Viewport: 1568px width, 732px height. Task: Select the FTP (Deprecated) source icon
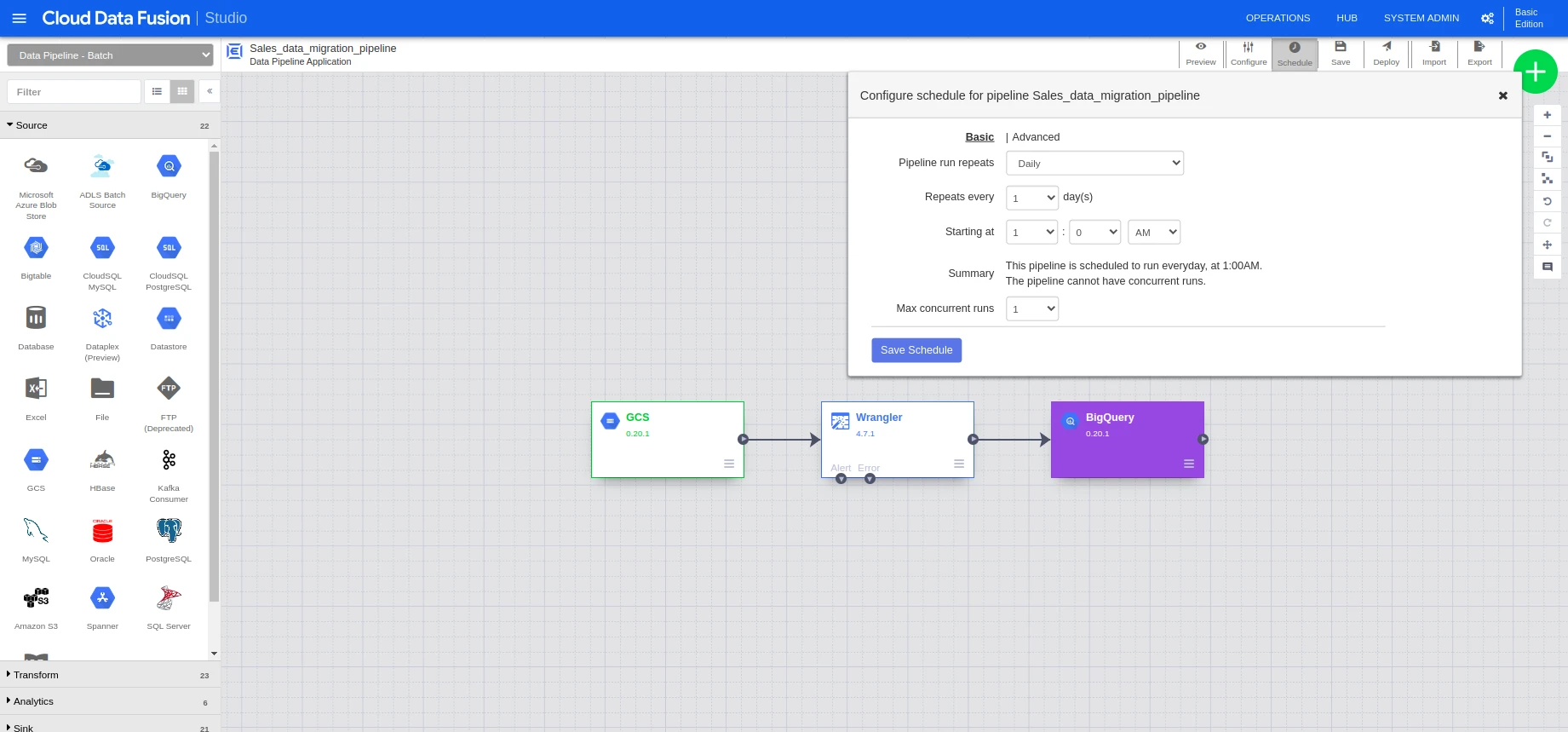169,389
